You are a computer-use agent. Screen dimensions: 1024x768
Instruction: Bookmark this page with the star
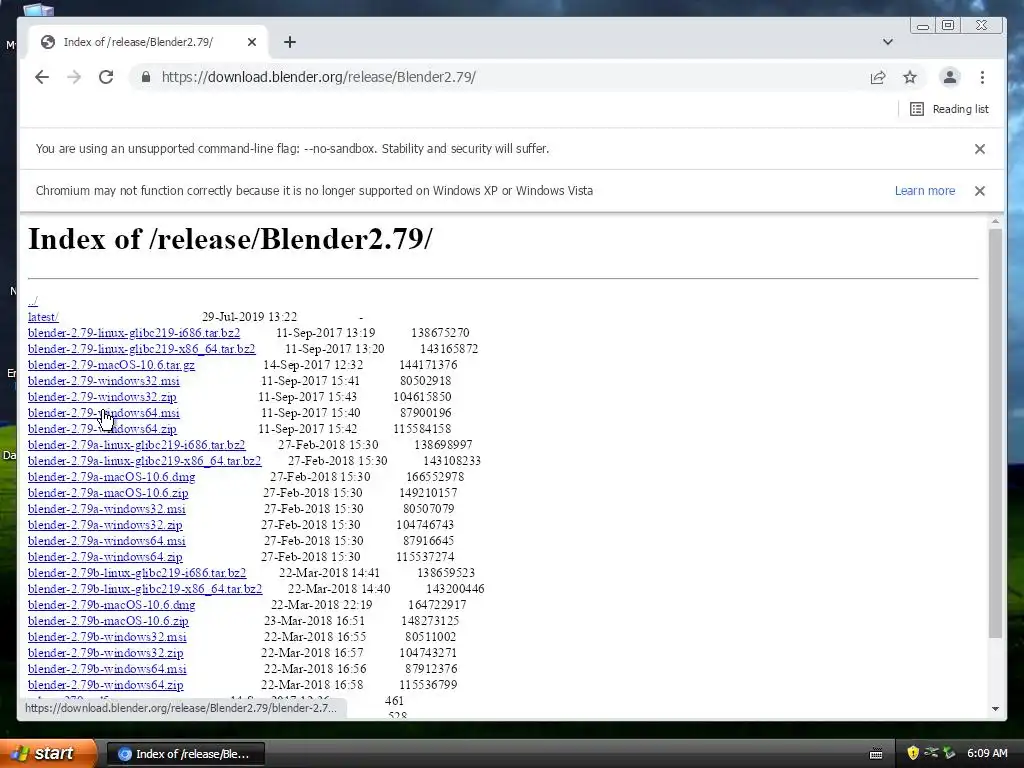tap(910, 77)
